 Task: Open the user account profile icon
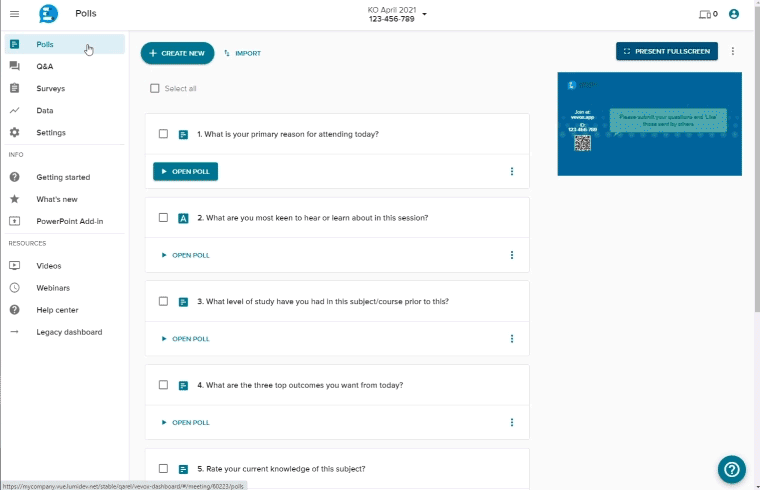click(x=734, y=14)
